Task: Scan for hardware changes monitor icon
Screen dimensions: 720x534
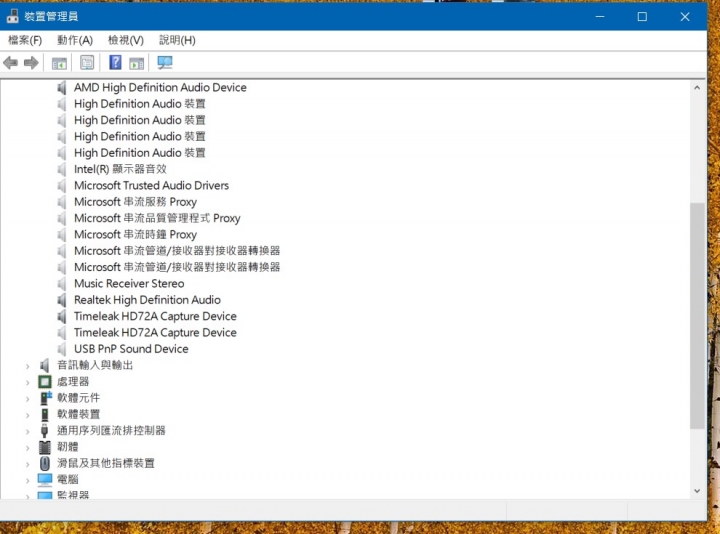Action: click(x=164, y=62)
